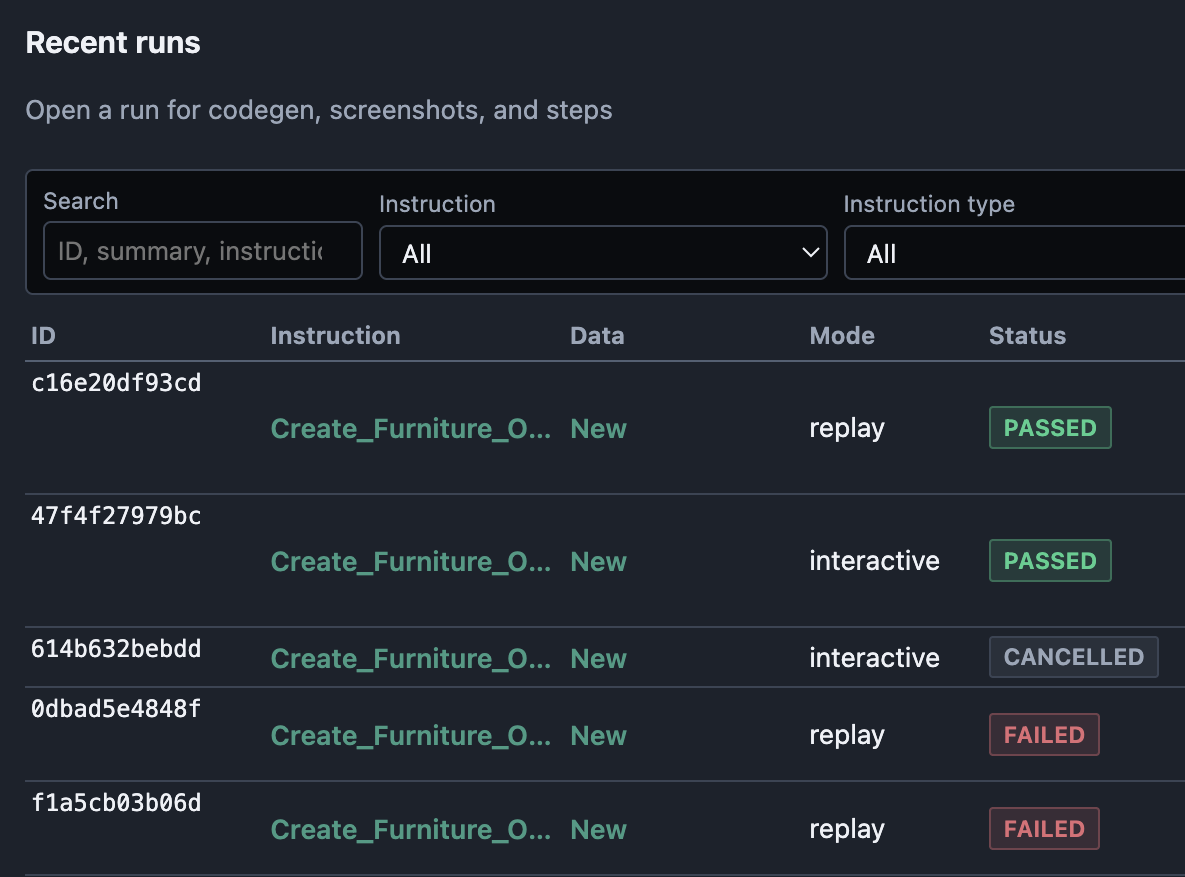Select run ID f1a5cb03b06d
The width and height of the screenshot is (1185, 877).
116,803
